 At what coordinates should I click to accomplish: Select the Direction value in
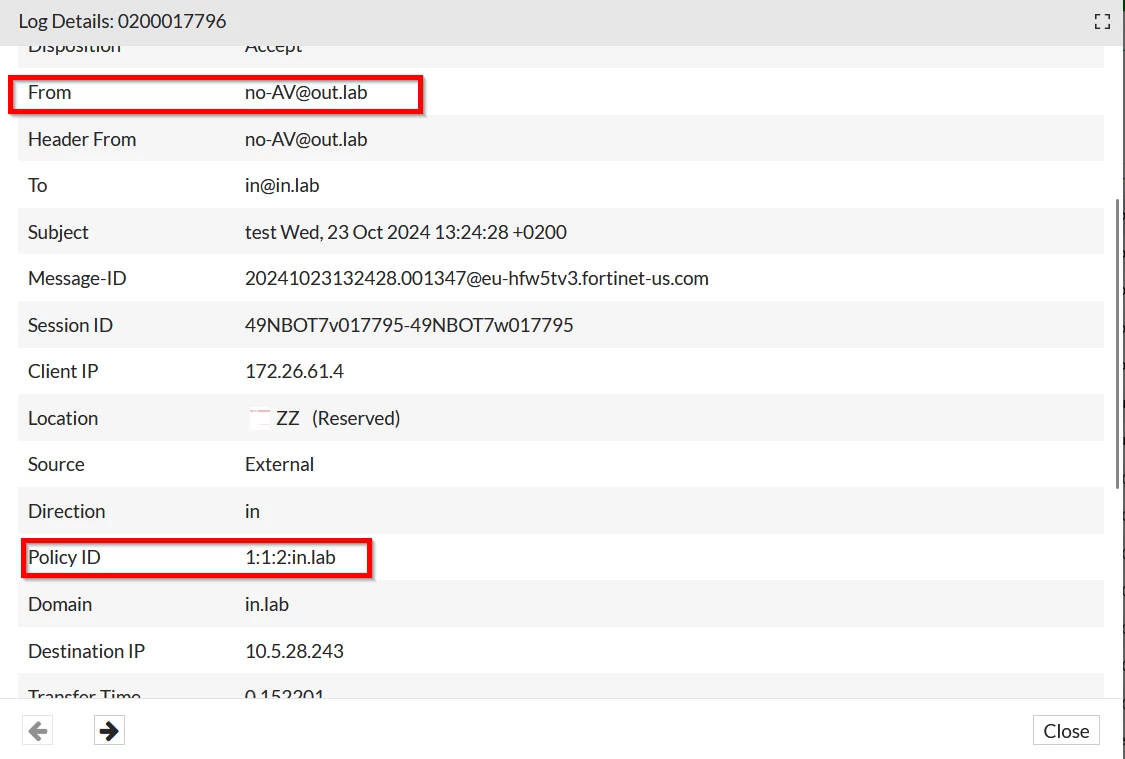[253, 512]
